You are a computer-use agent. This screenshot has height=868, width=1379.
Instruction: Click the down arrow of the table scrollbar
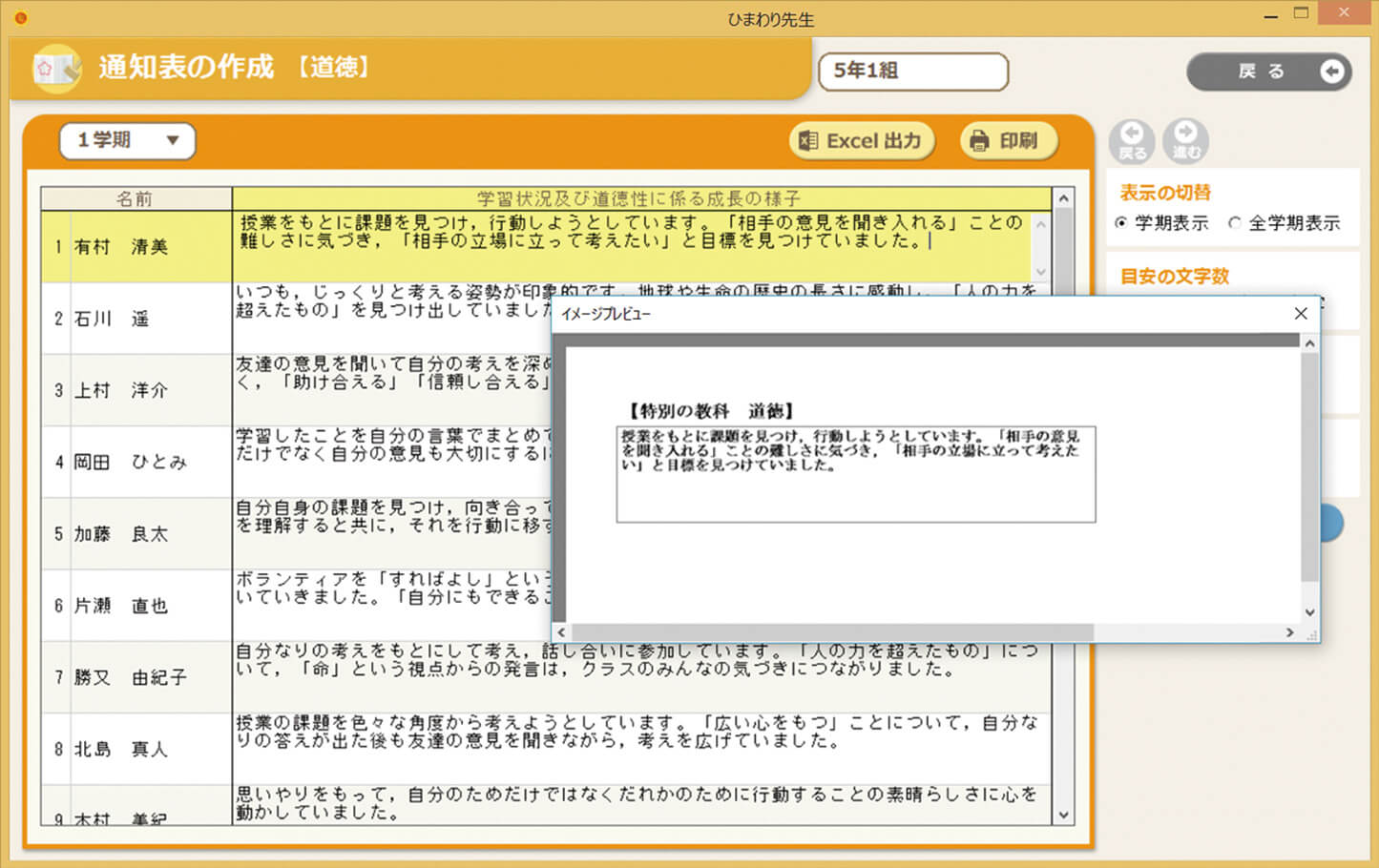[x=1062, y=815]
